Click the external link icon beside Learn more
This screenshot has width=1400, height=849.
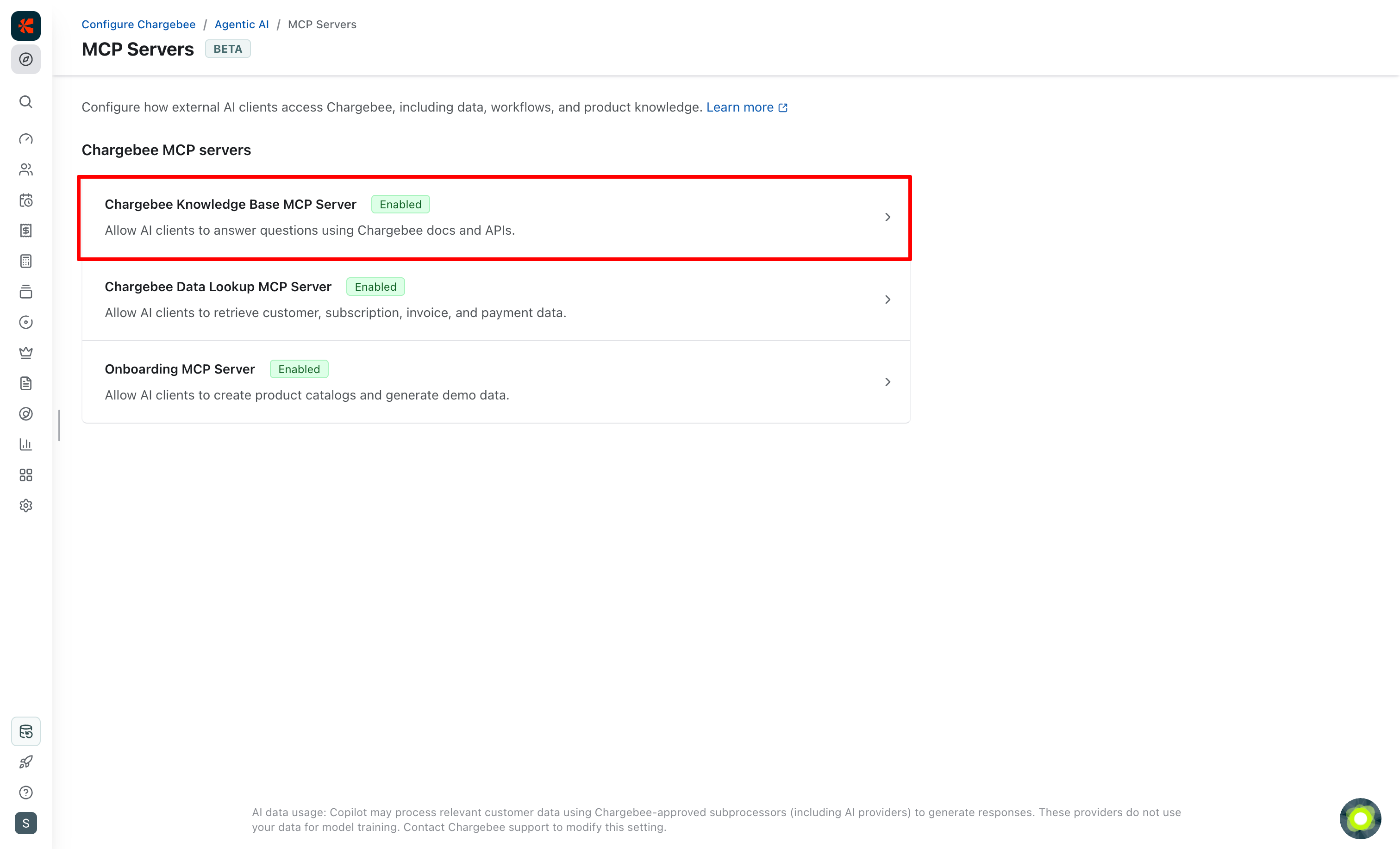[783, 108]
